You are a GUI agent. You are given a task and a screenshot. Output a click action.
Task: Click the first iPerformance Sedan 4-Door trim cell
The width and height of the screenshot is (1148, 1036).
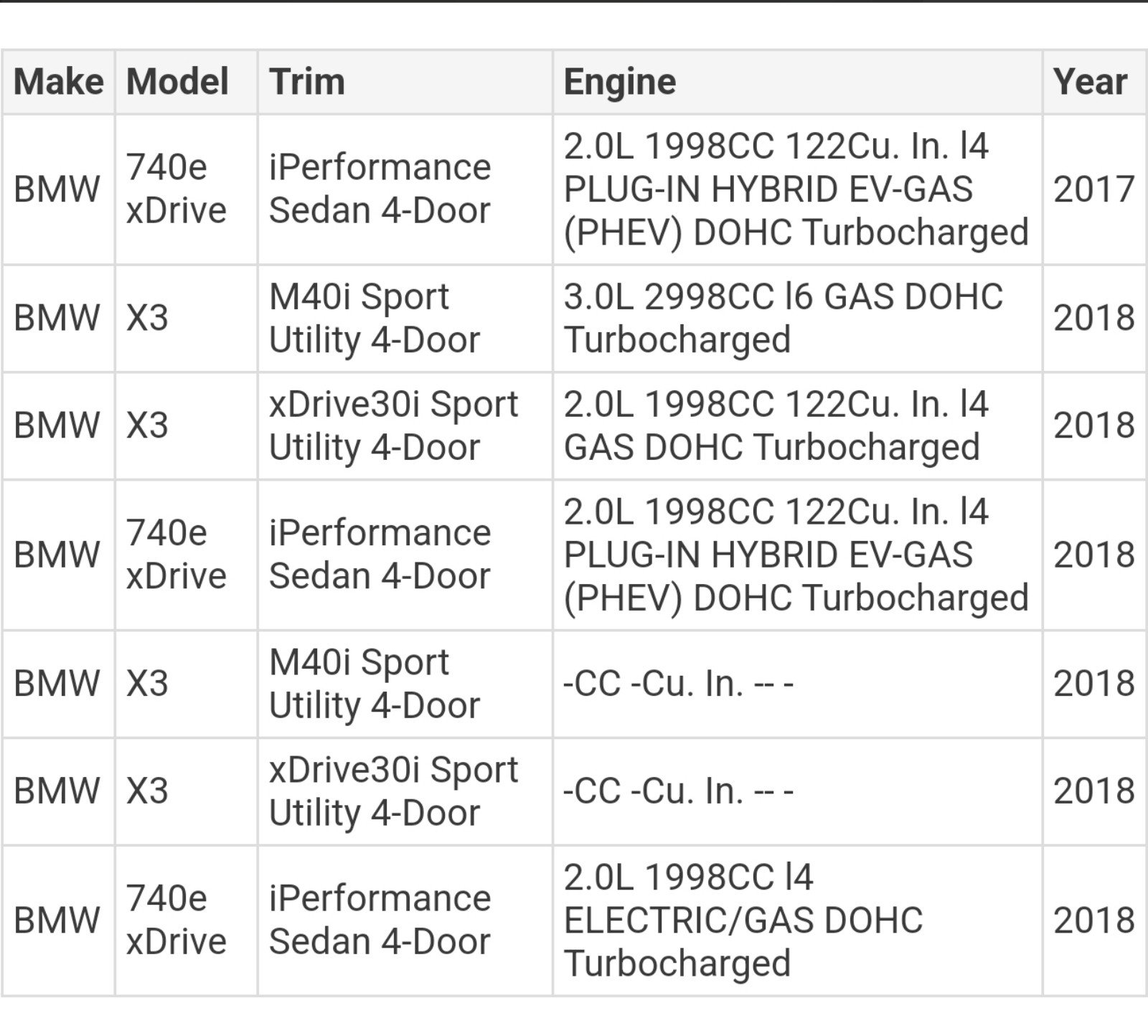[x=405, y=189]
